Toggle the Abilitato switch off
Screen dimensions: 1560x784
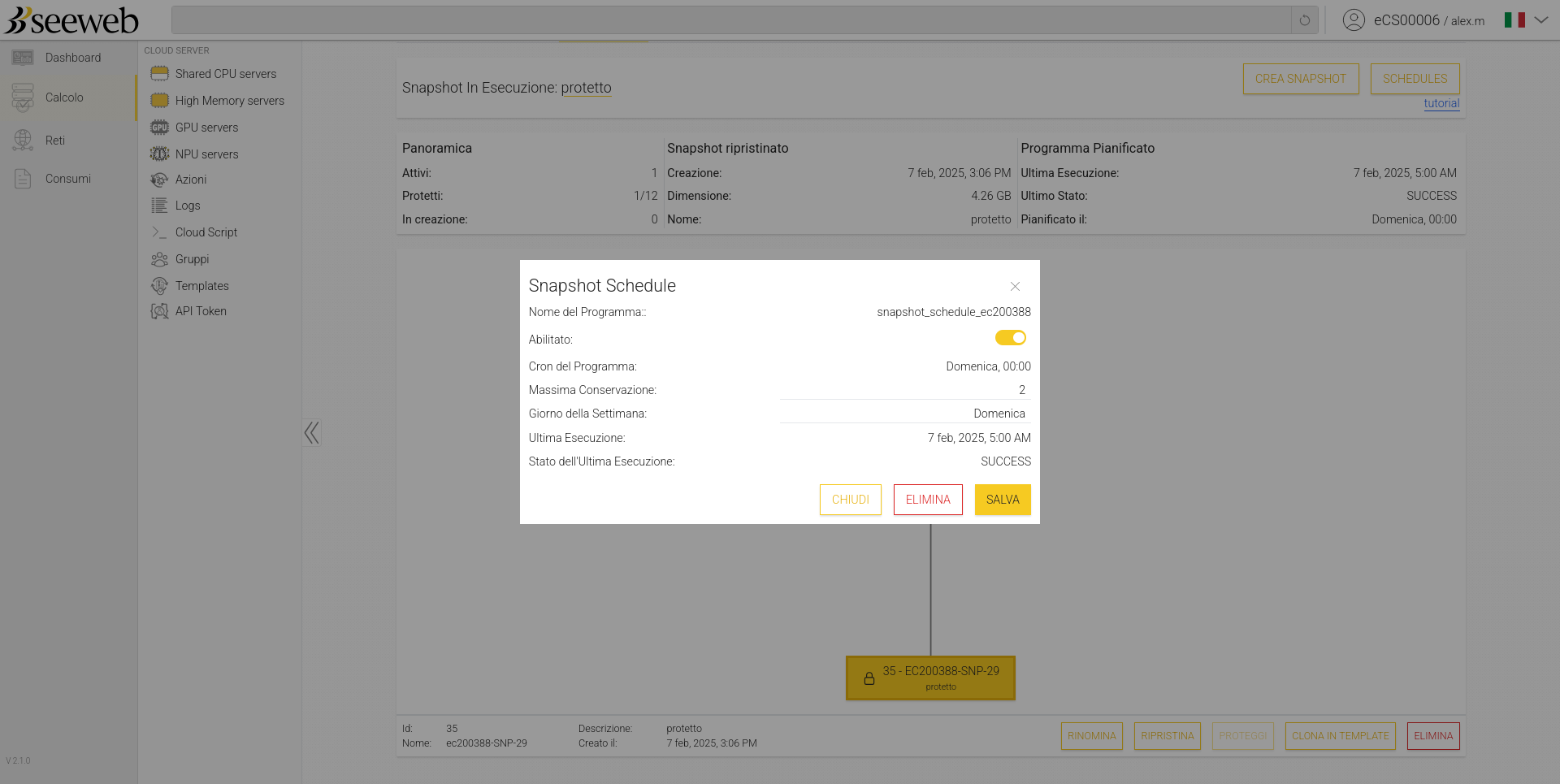point(1011,338)
